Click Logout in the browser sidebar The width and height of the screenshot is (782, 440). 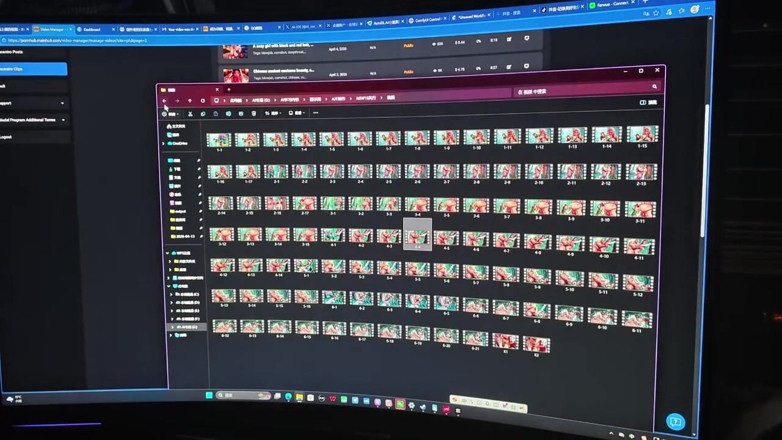[x=33, y=137]
